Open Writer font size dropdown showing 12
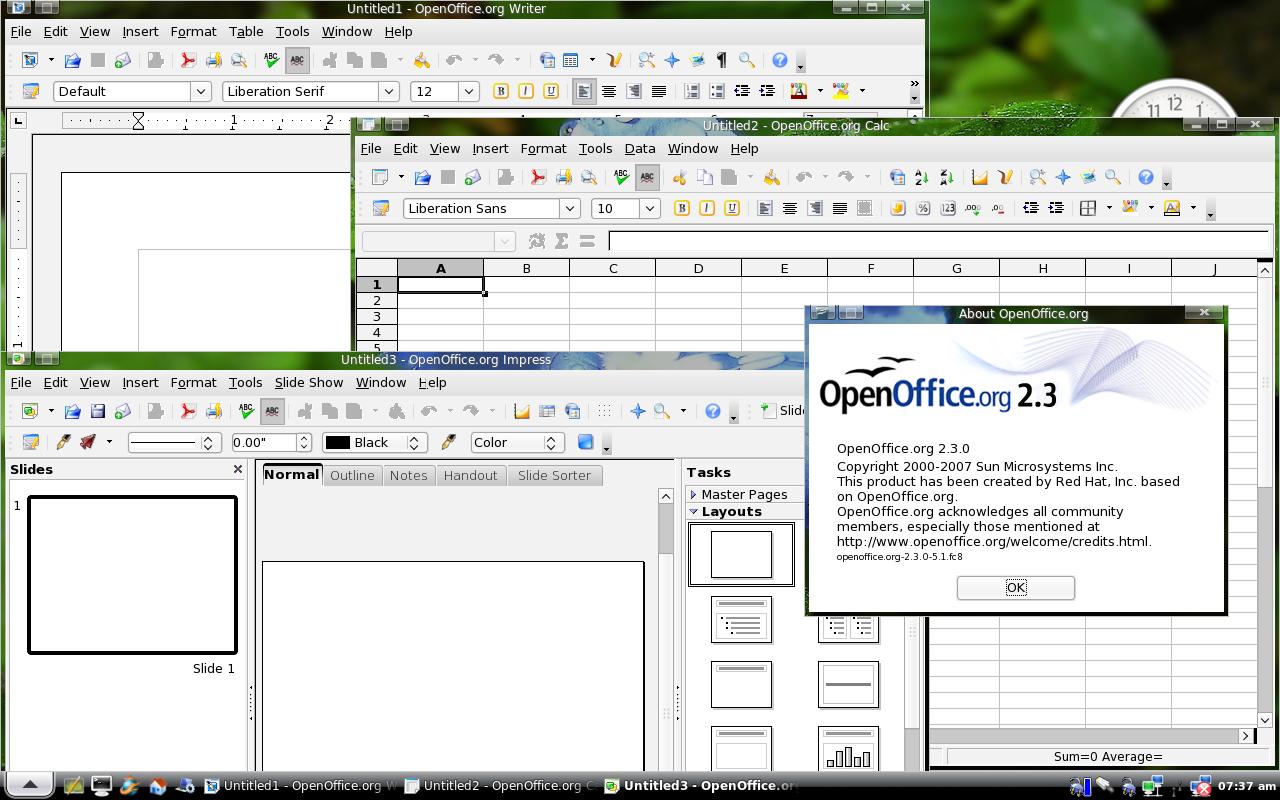 pyautogui.click(x=468, y=91)
